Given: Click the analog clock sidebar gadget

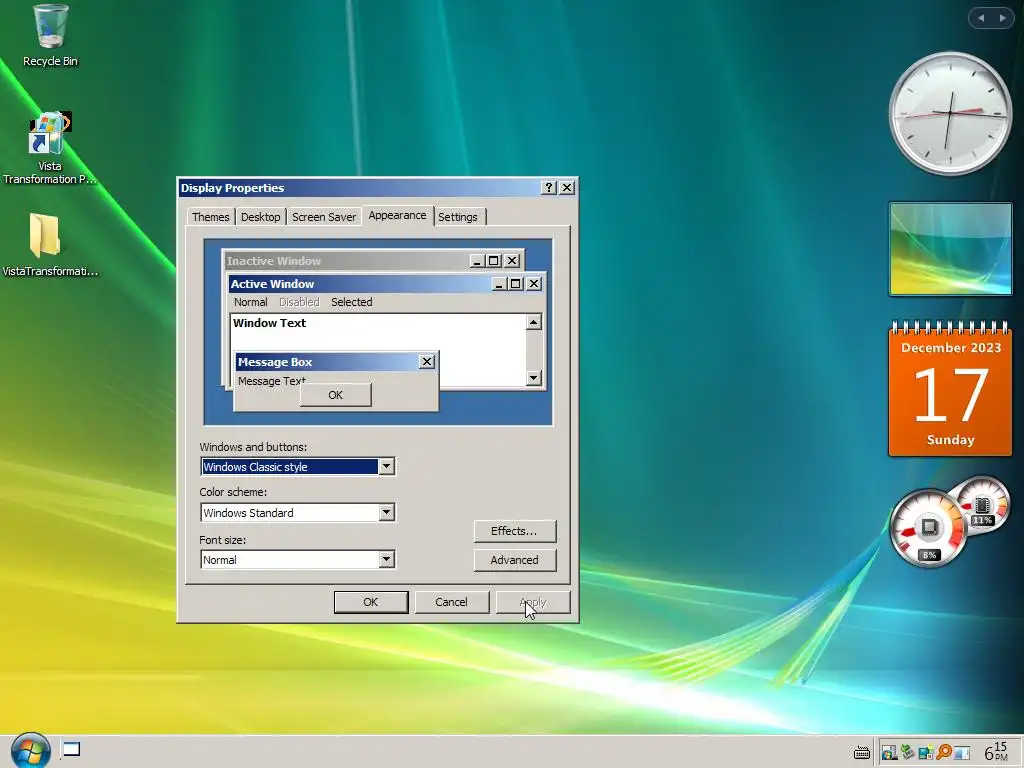Looking at the screenshot, I should (x=950, y=114).
